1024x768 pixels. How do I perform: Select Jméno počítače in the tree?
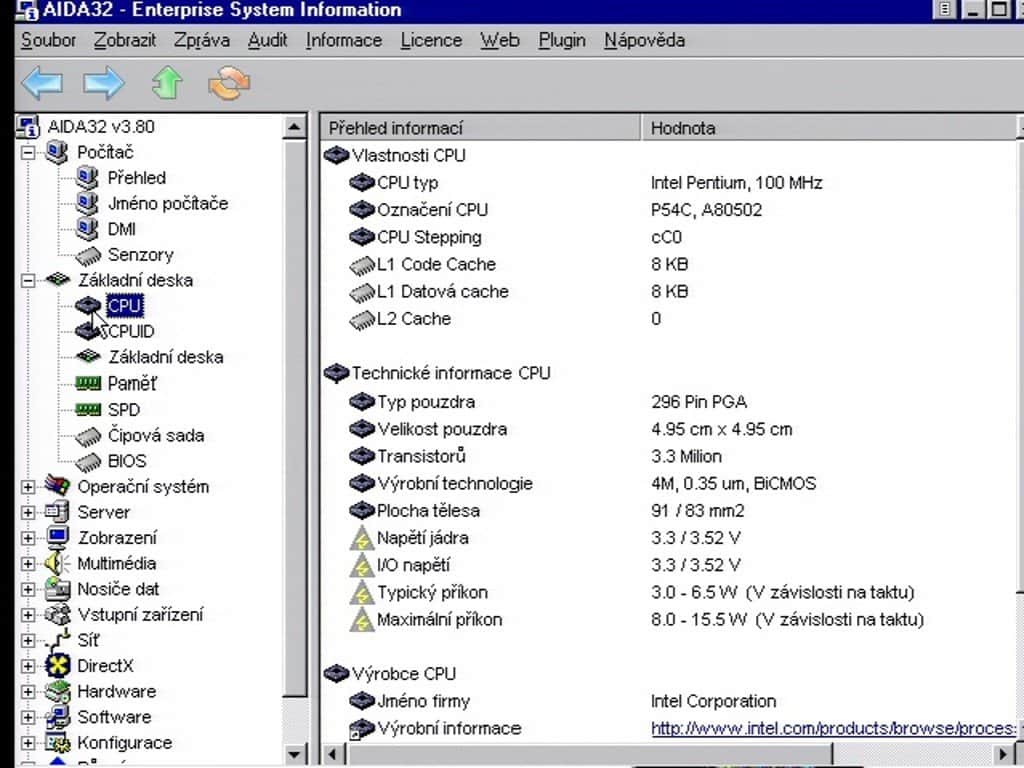168,204
